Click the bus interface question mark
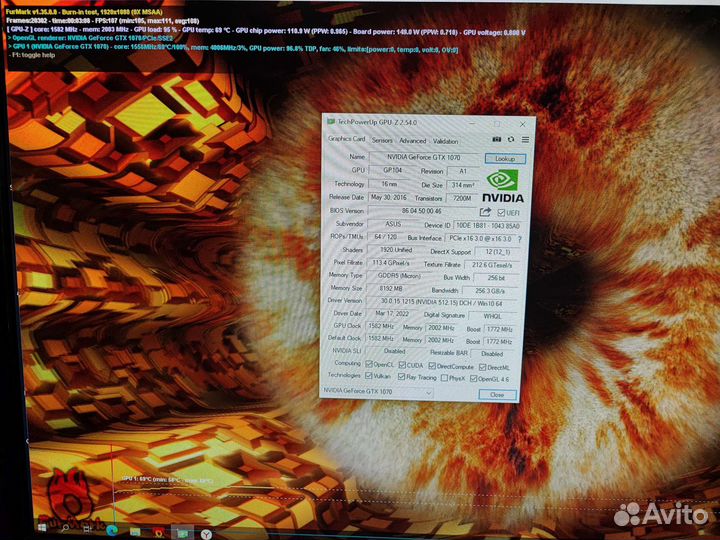This screenshot has height=540, width=720. point(519,239)
